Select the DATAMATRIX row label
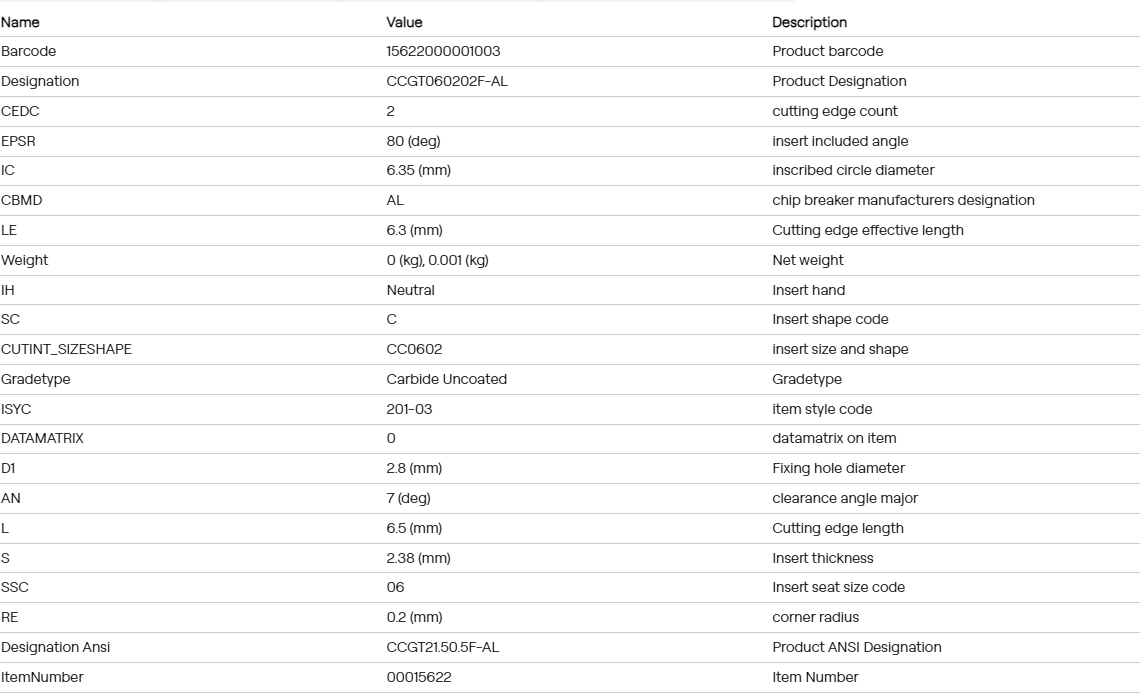 42,438
